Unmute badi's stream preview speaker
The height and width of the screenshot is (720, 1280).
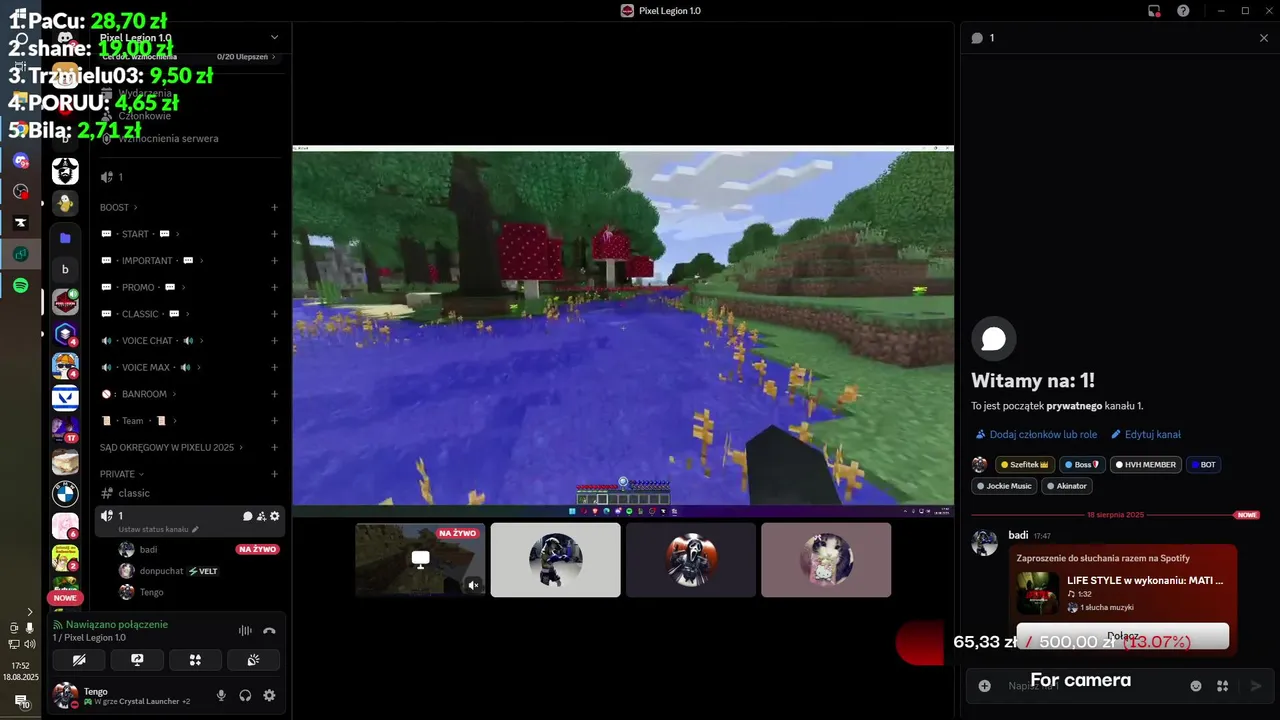[474, 585]
